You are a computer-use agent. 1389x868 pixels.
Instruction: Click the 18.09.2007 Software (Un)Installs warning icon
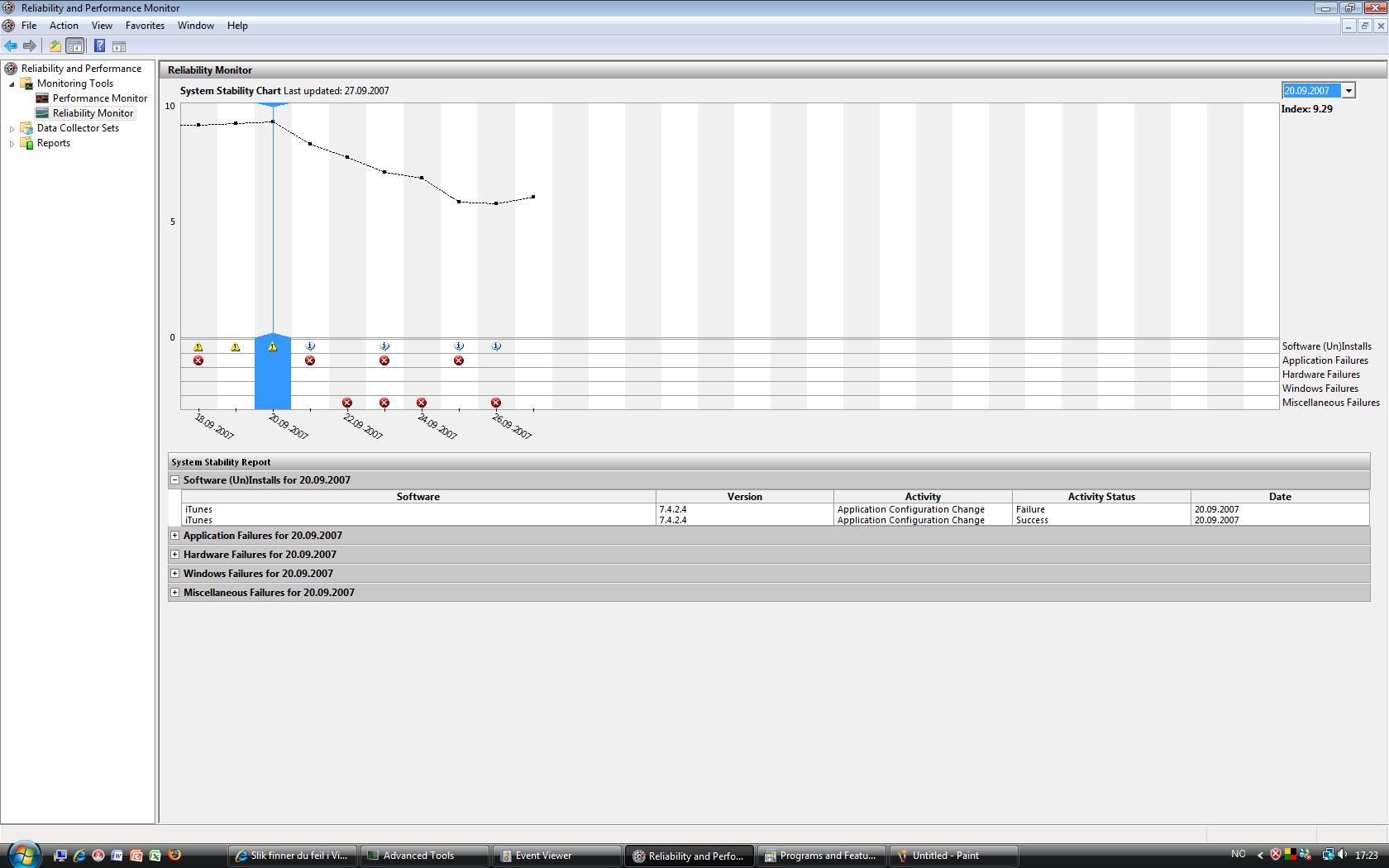tap(198, 347)
